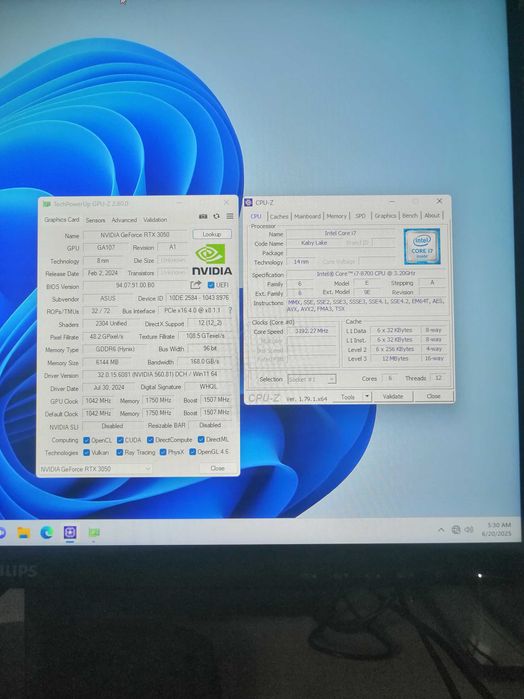
Task: Click the Close button in CPU-Z
Action: 433,396
